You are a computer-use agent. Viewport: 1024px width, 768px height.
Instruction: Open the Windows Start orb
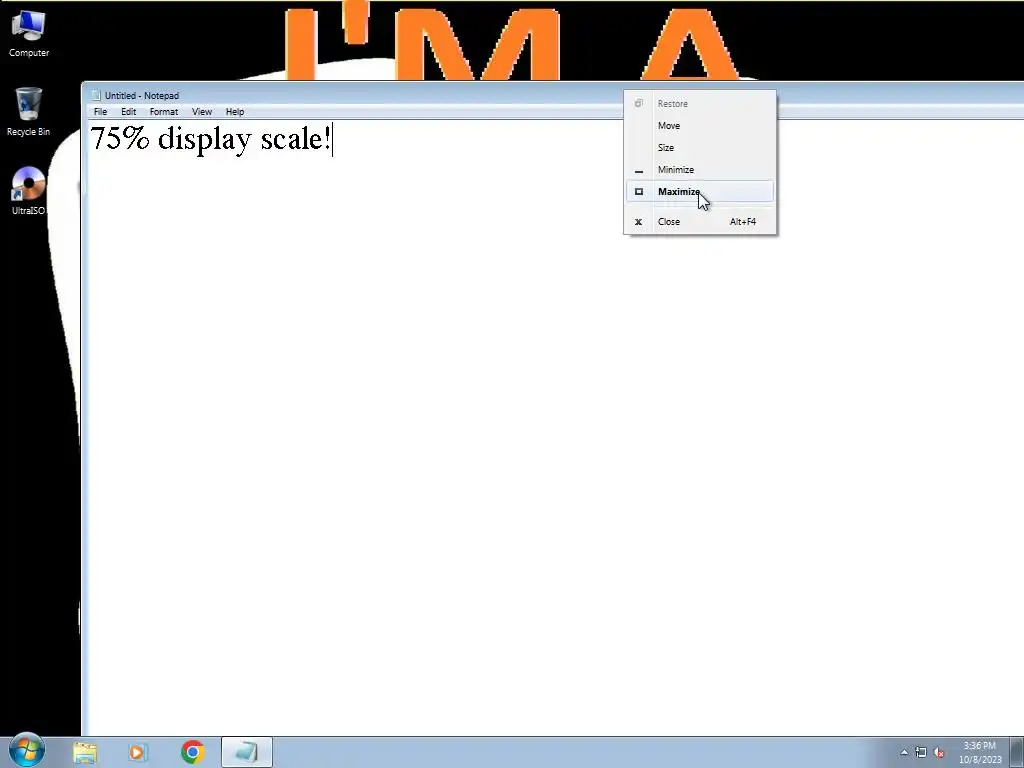(x=27, y=750)
